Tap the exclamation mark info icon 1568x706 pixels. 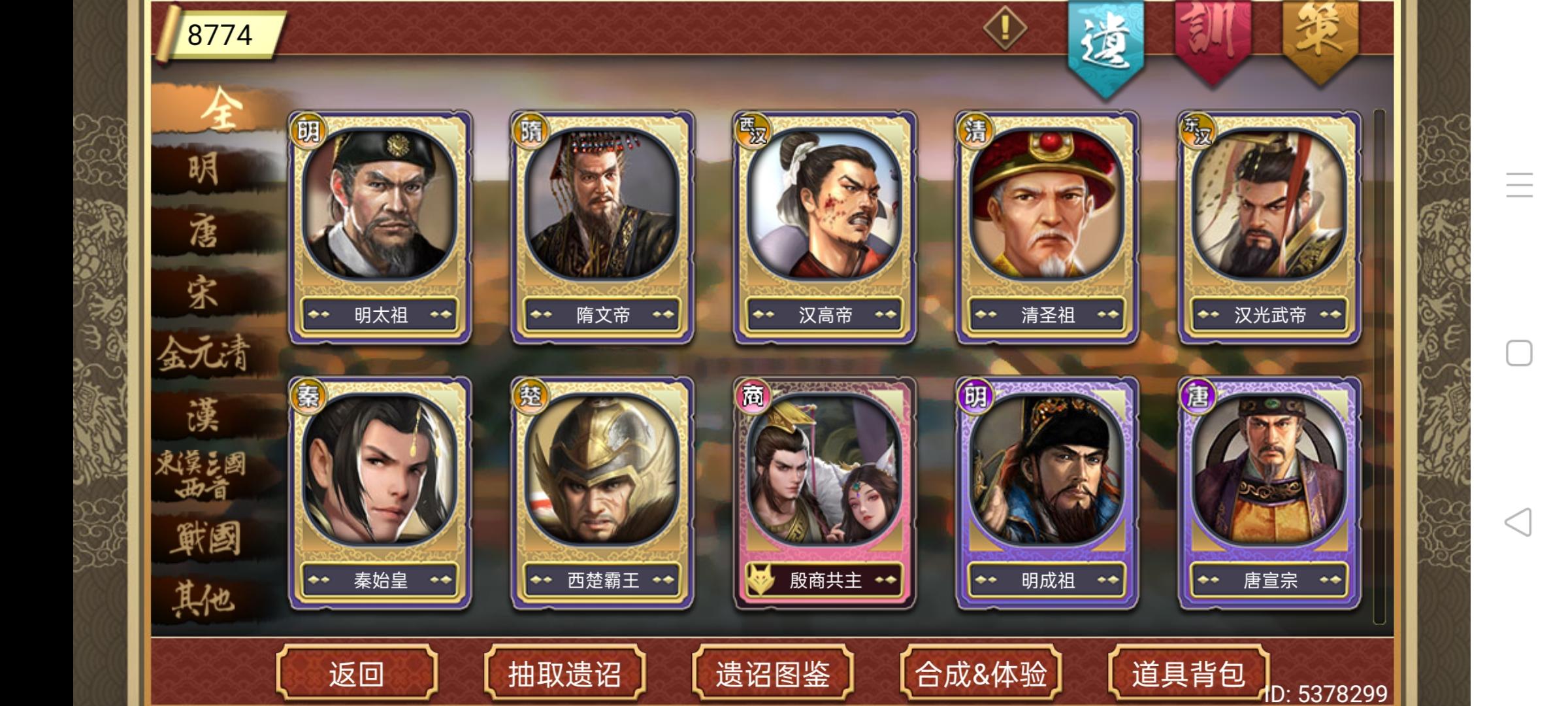coord(1005,27)
